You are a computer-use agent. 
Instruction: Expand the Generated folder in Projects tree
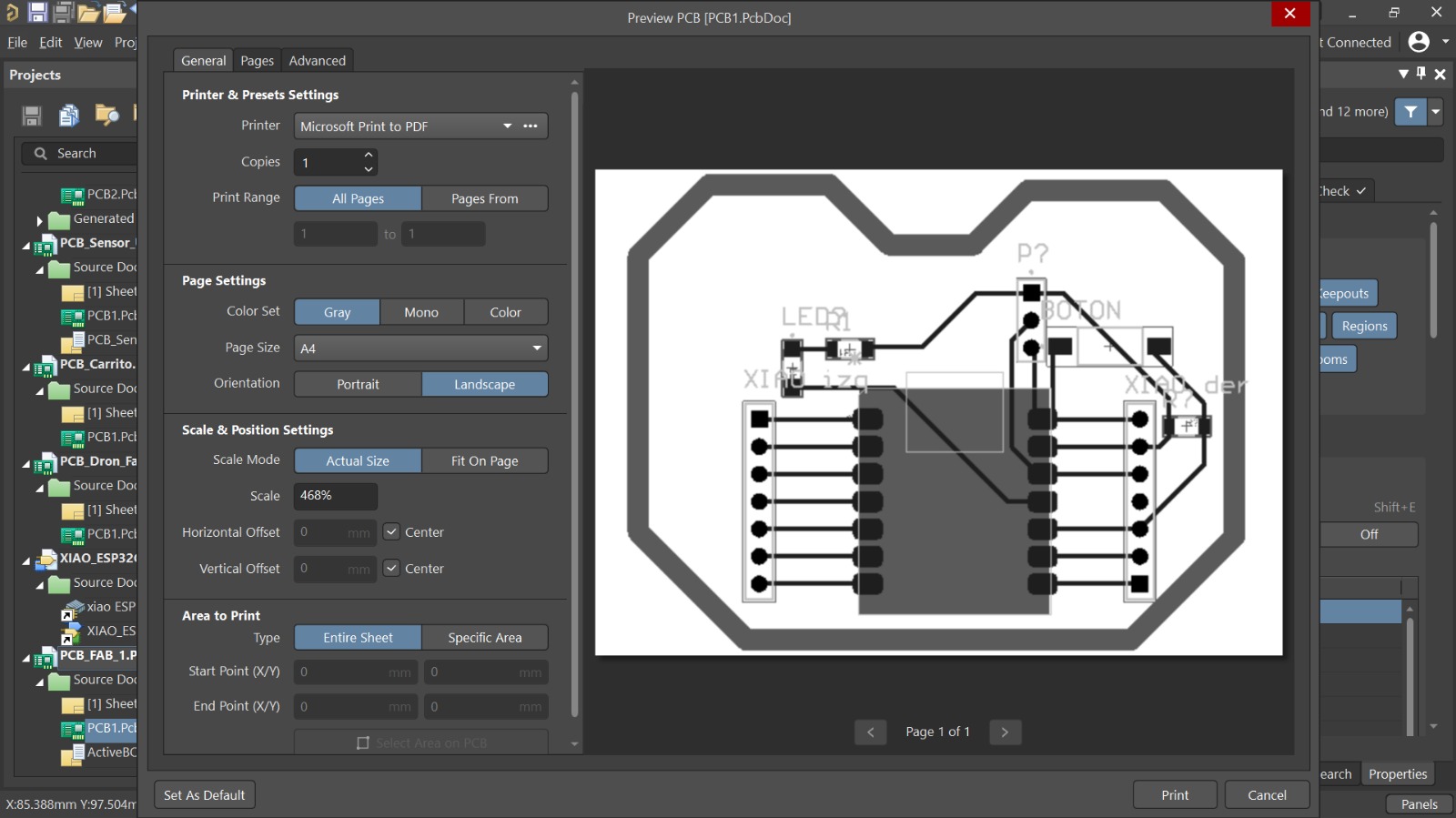[39, 220]
